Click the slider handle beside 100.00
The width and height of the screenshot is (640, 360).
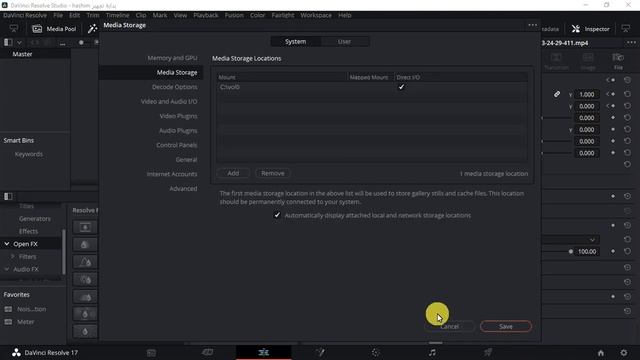click(x=571, y=251)
